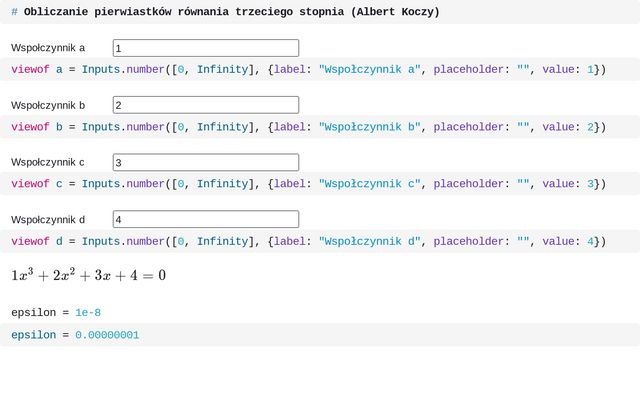Screen dimensions: 640x400
Task: Click "value: 4" in the viewof d code
Action: tap(568, 241)
